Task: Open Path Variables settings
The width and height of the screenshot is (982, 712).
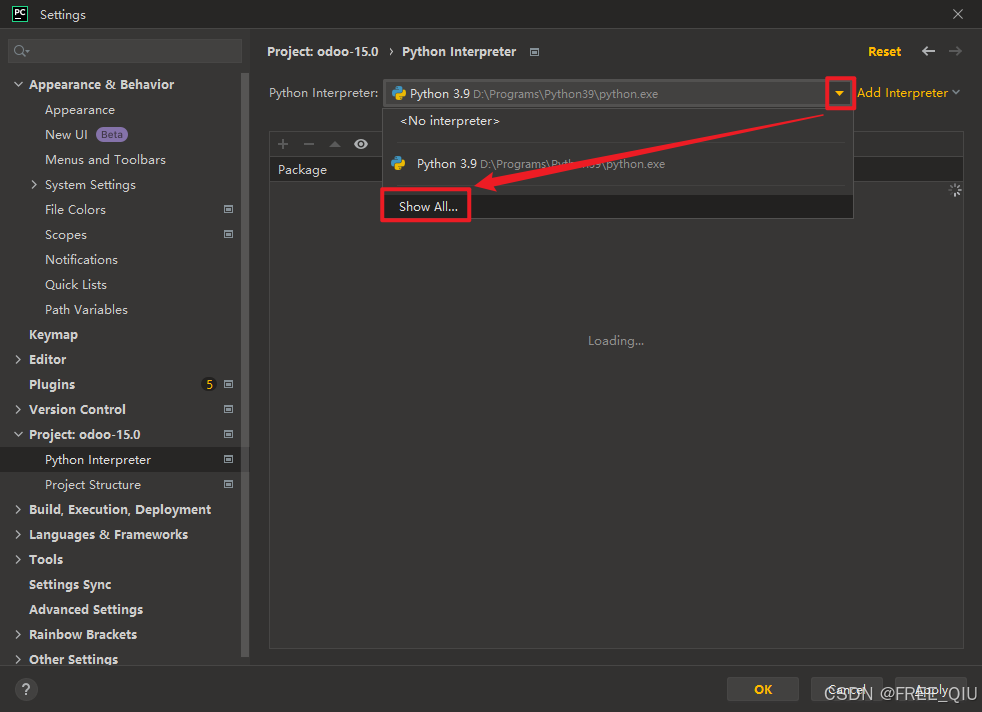Action: point(86,309)
